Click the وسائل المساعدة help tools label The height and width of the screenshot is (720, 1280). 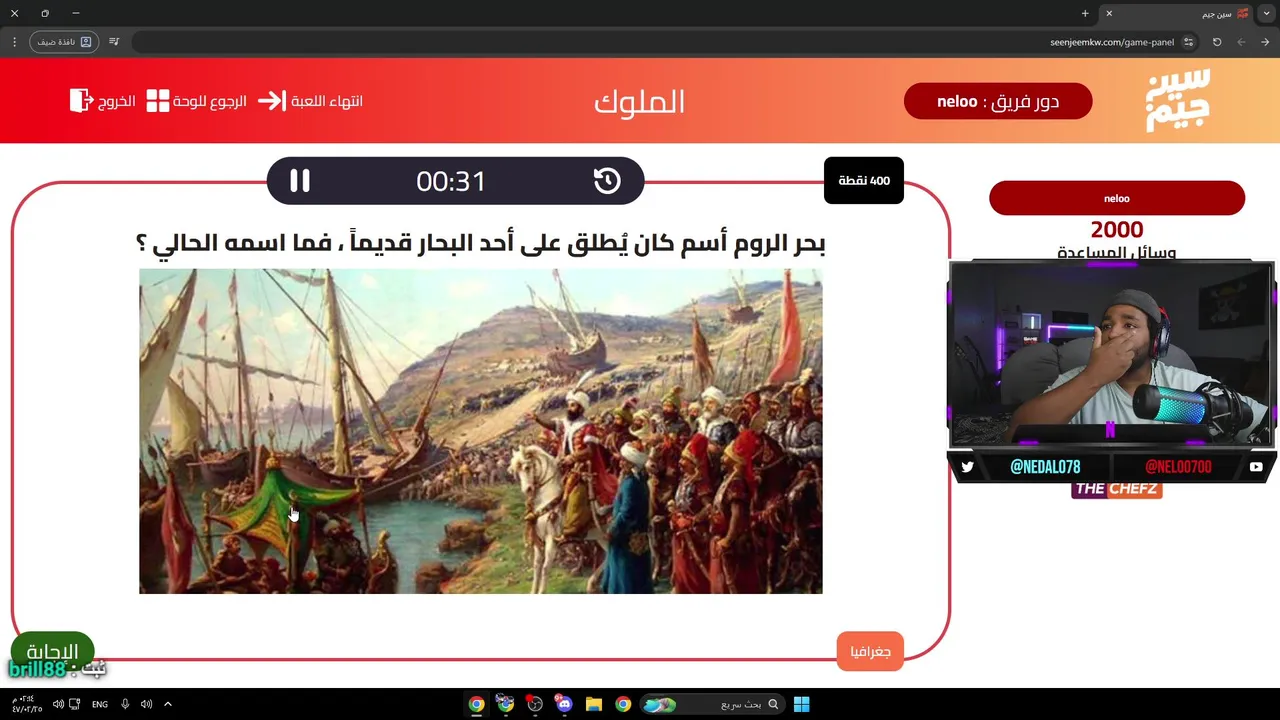pyautogui.click(x=1116, y=252)
